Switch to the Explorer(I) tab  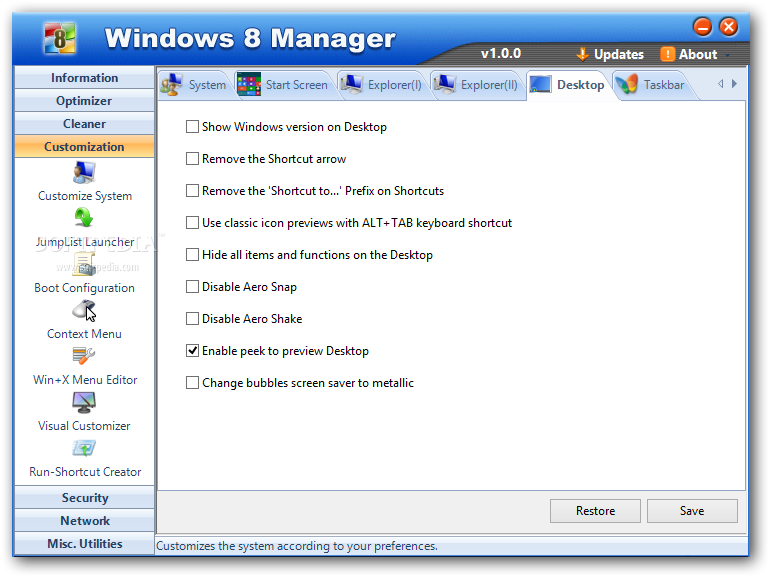[382, 84]
